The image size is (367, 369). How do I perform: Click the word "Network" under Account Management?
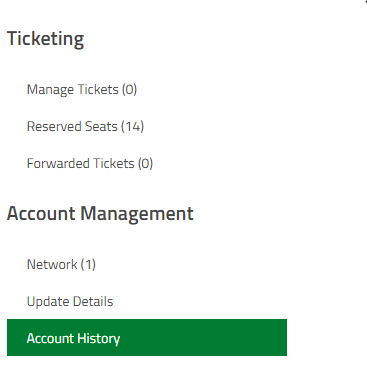point(52,265)
